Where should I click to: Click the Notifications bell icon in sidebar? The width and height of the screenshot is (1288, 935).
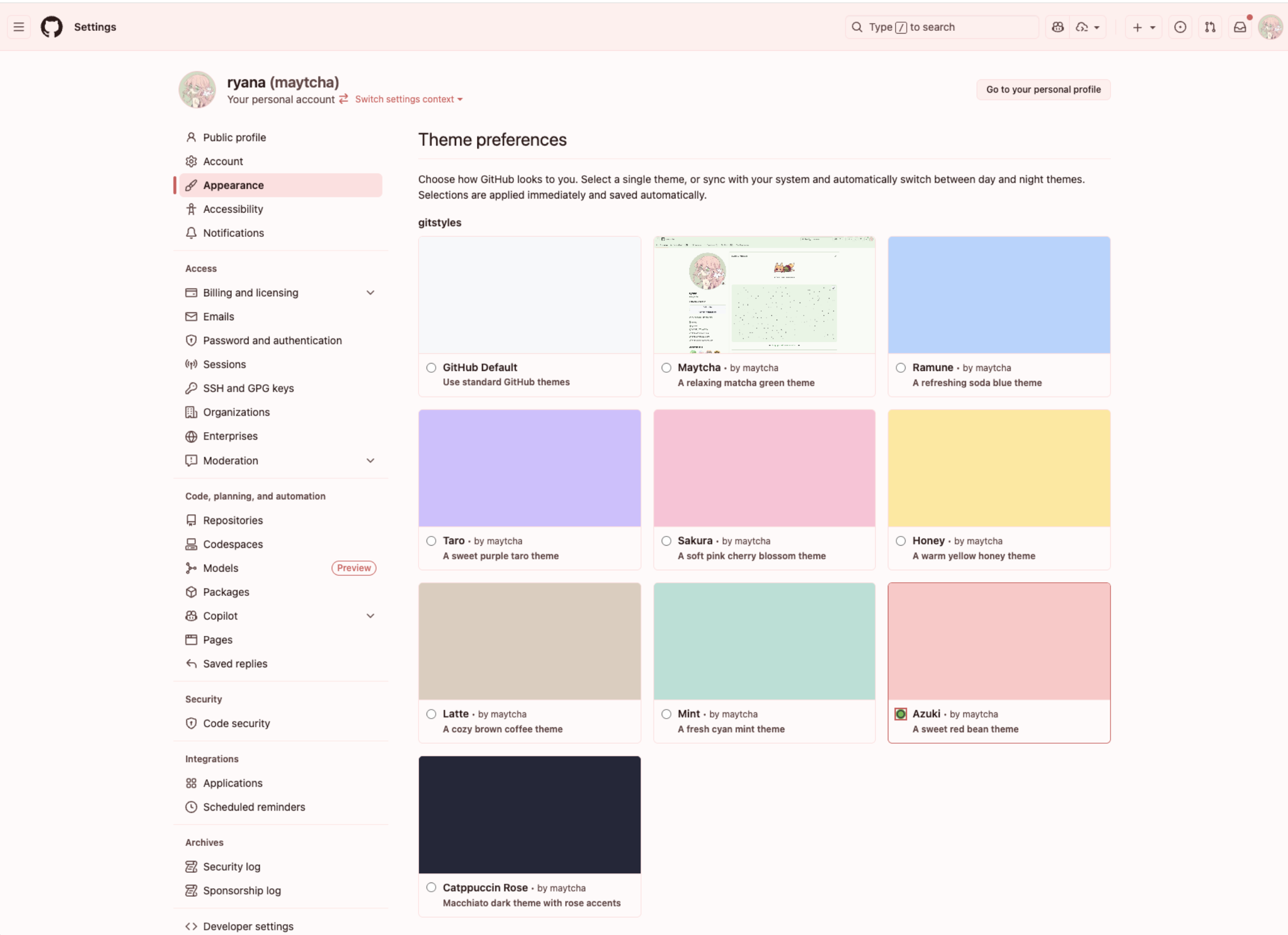click(x=191, y=233)
